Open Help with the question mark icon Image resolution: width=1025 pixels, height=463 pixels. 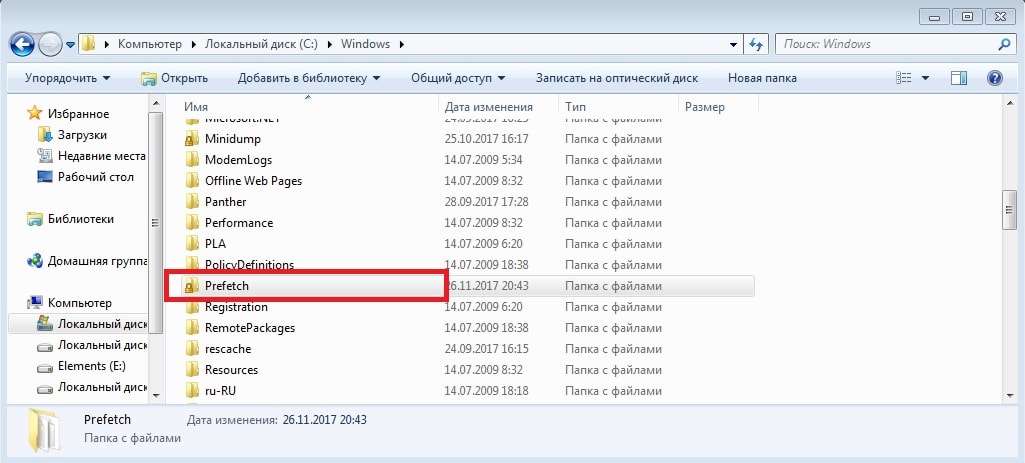coord(994,78)
